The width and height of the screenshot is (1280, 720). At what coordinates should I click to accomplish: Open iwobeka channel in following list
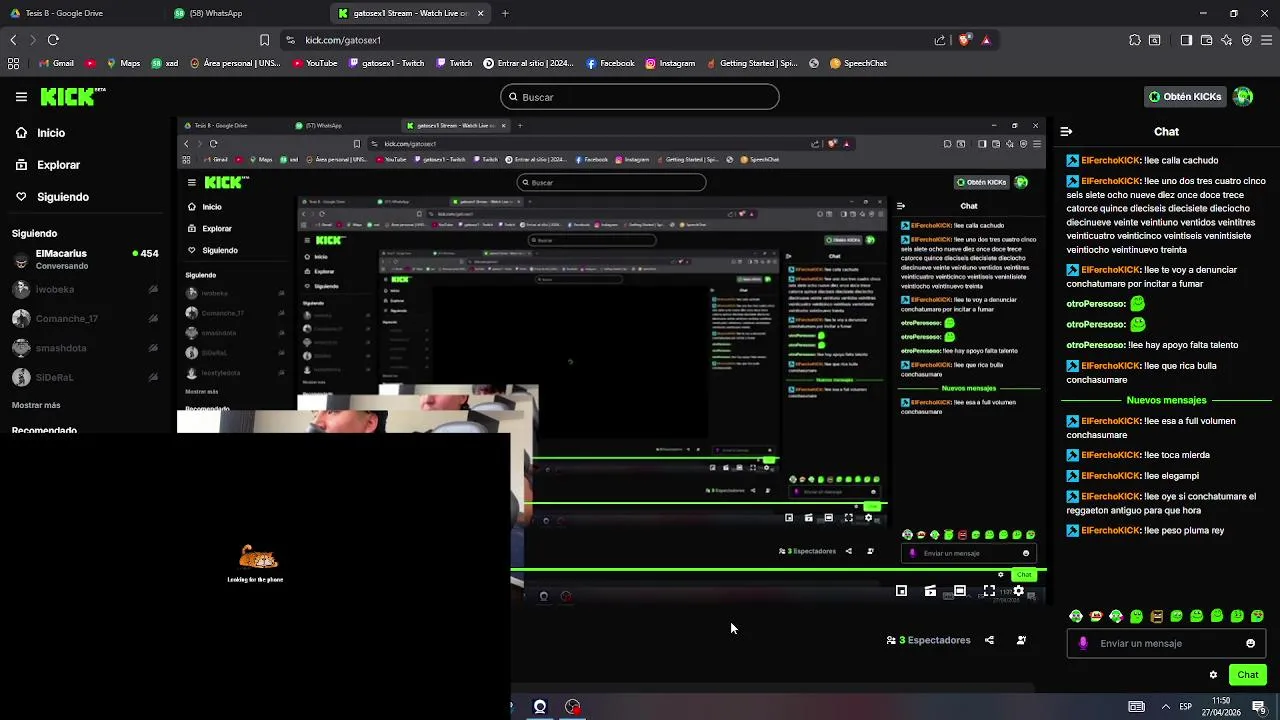click(85, 289)
